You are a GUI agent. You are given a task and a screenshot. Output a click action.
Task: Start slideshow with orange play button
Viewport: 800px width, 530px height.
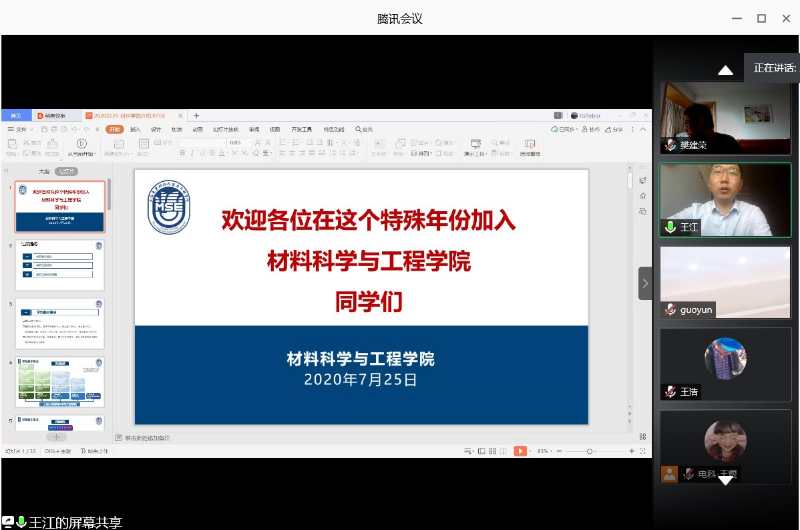coord(520,451)
